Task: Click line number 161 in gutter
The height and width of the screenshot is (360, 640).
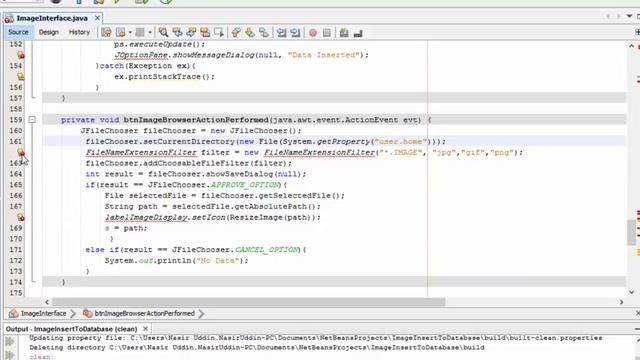Action: click(x=16, y=141)
